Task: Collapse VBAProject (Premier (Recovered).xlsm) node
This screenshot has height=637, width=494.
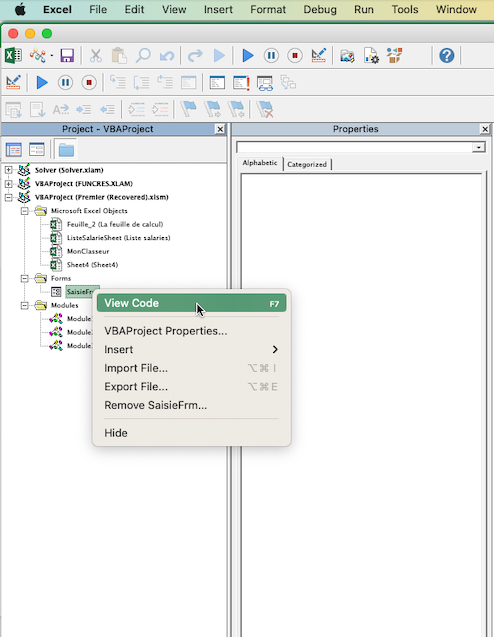Action: 8,197
